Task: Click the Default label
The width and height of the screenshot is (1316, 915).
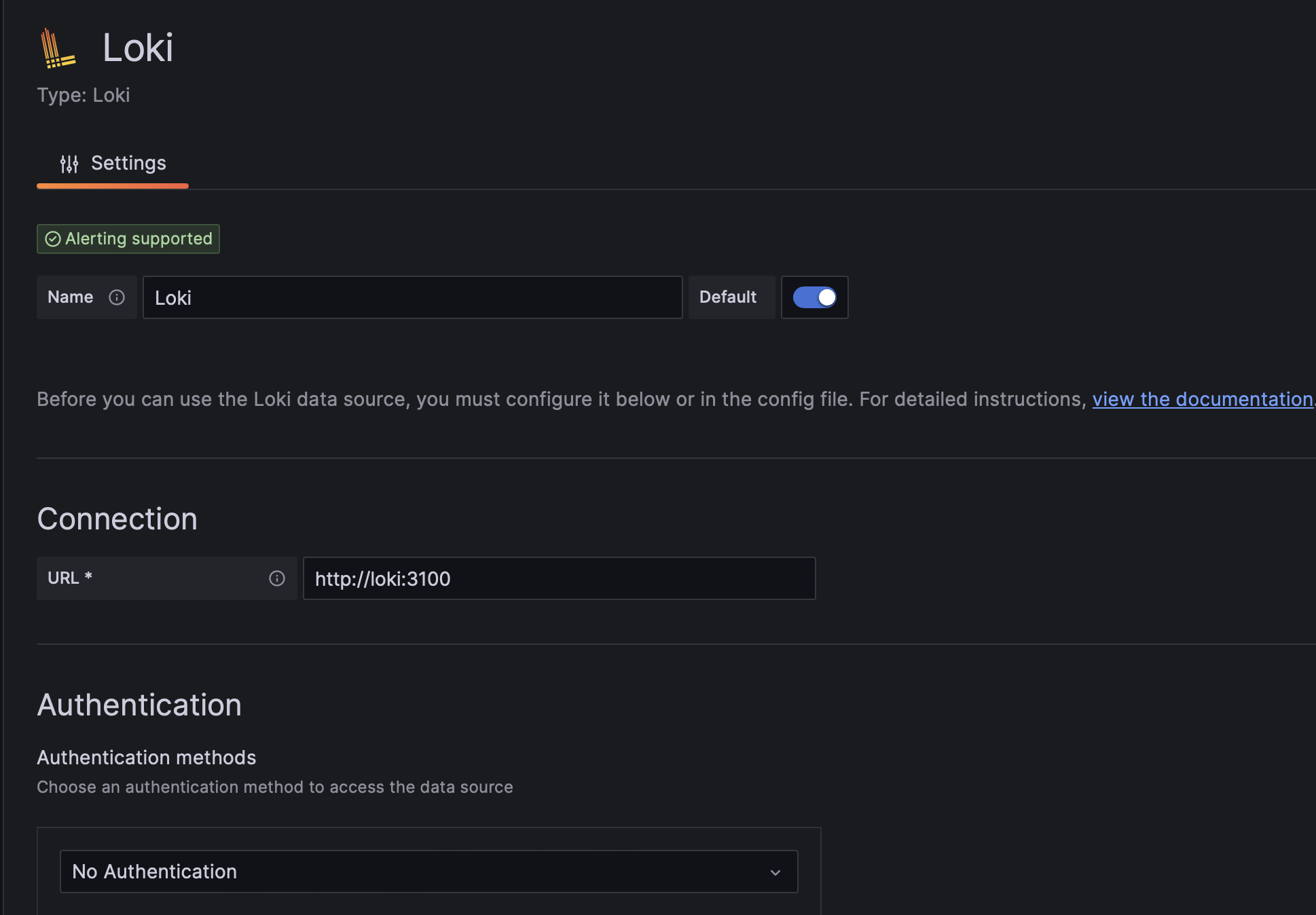Action: 728,297
